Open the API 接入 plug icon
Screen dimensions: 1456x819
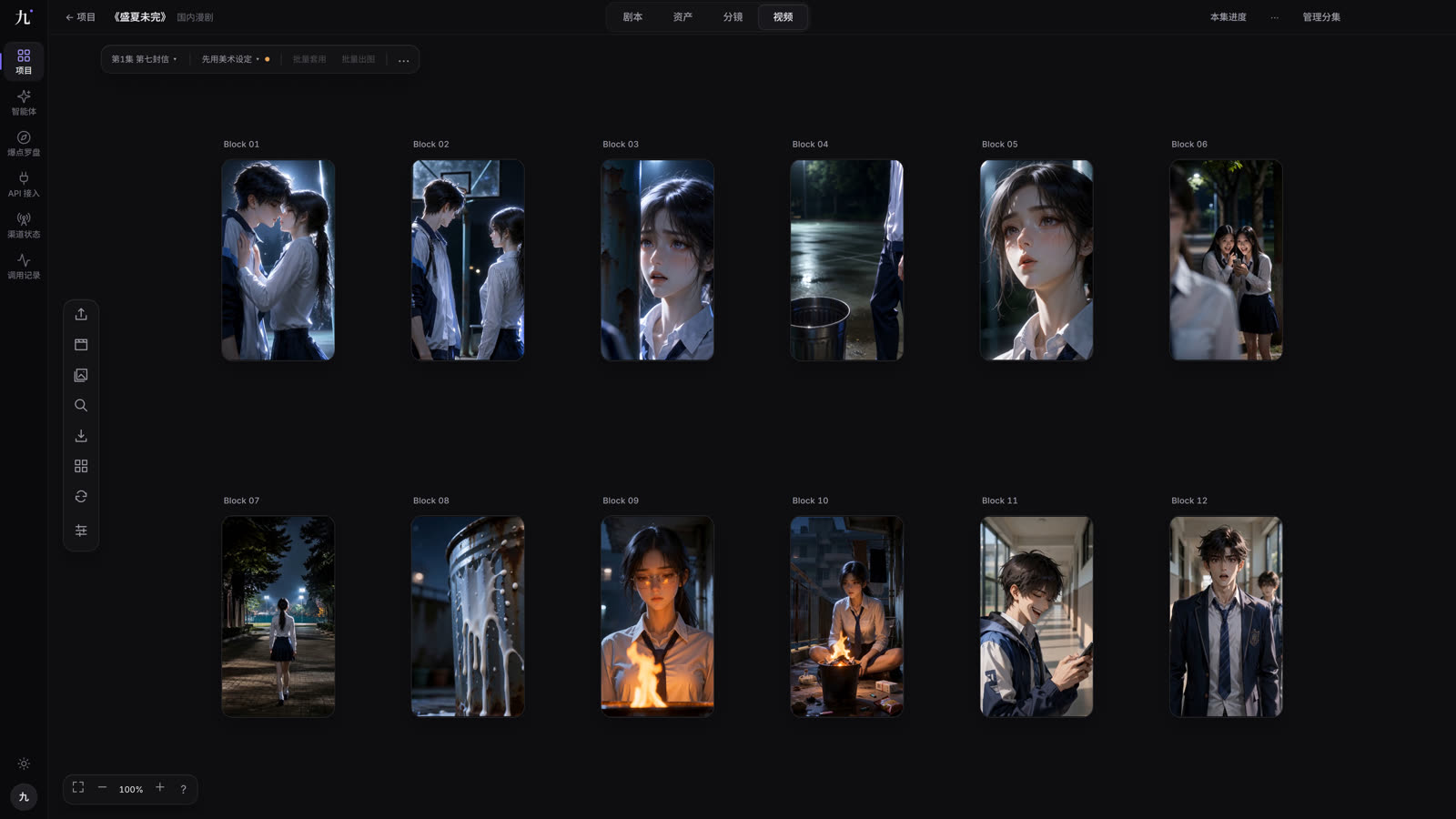24,185
